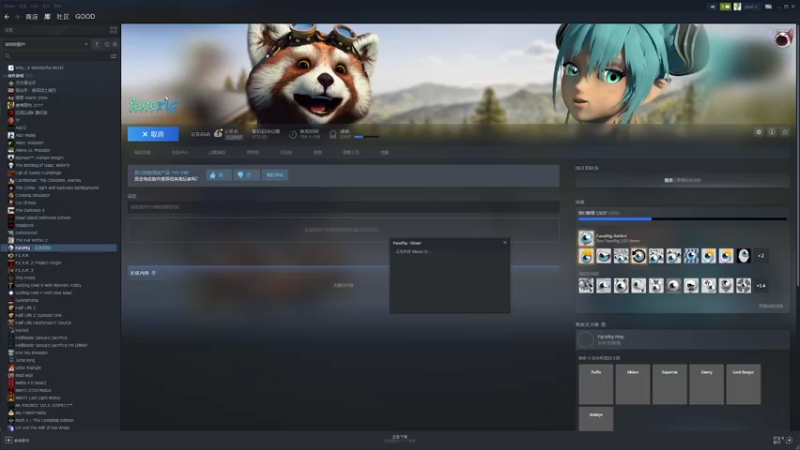Show the +14 more locked achievements
800x450 pixels.
(x=761, y=286)
